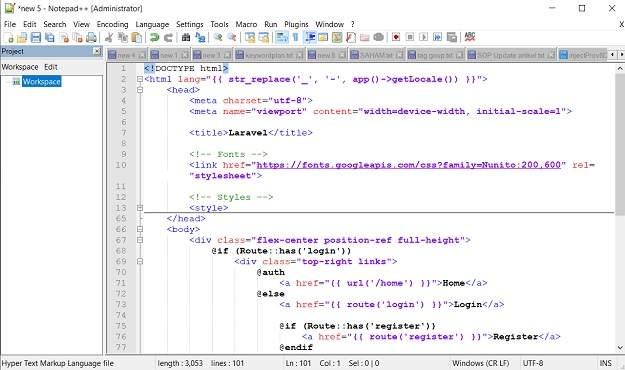Collapse the flex-center div at line 67

(140, 240)
